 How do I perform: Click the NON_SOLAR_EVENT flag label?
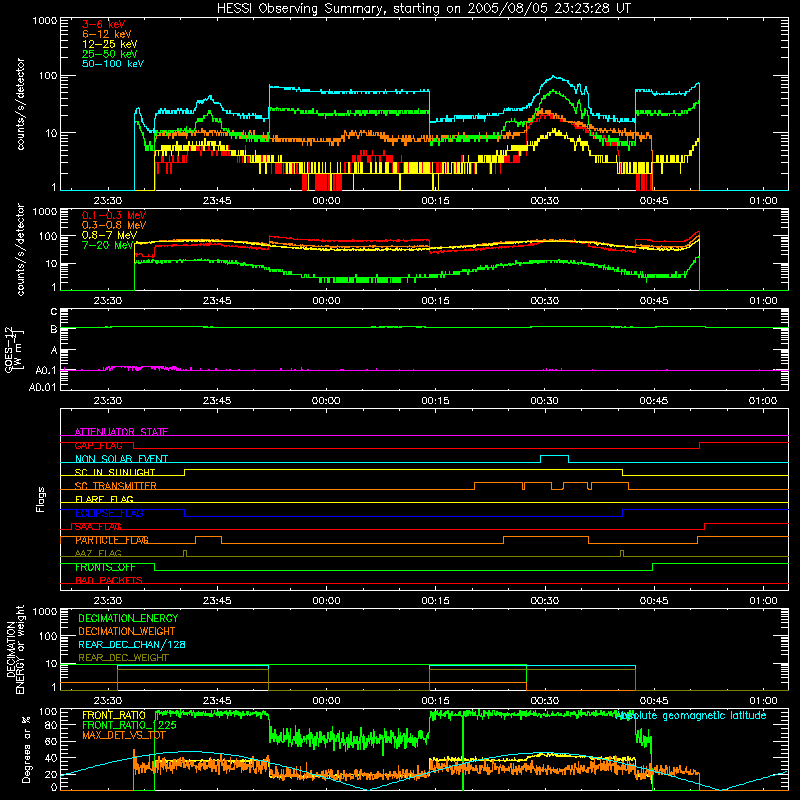(121, 459)
